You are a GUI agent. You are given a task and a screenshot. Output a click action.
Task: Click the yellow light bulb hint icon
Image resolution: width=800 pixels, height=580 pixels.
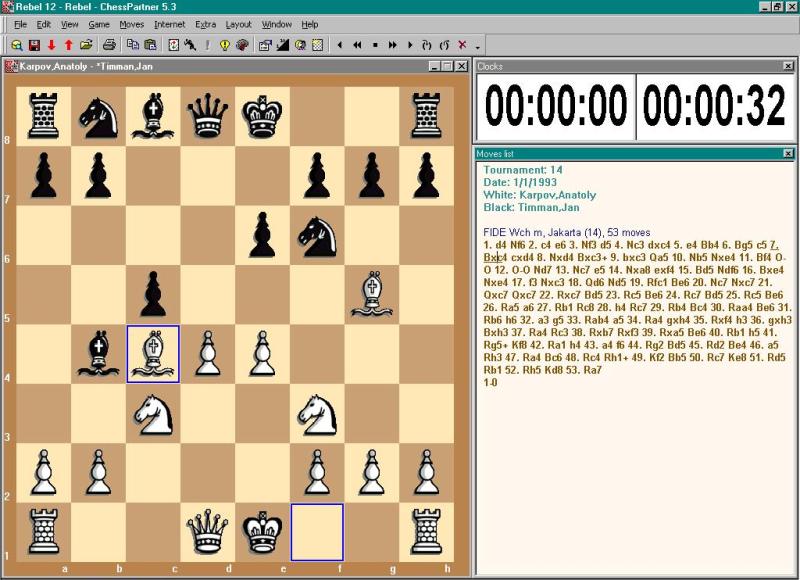point(224,45)
